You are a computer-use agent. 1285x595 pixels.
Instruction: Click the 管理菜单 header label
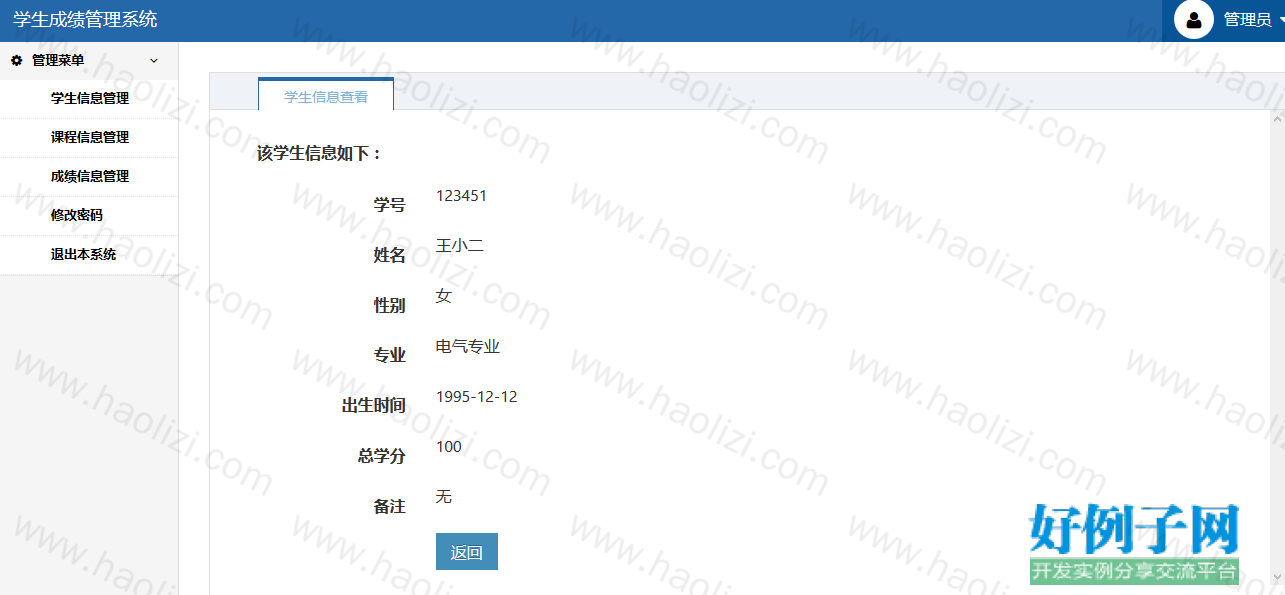pos(58,60)
